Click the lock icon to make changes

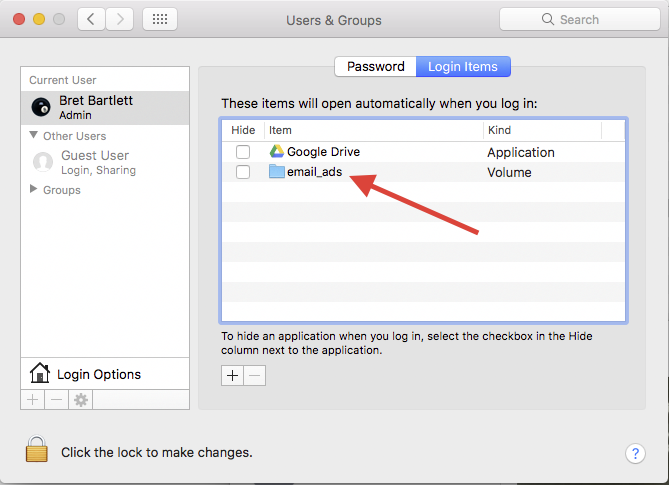click(x=37, y=451)
